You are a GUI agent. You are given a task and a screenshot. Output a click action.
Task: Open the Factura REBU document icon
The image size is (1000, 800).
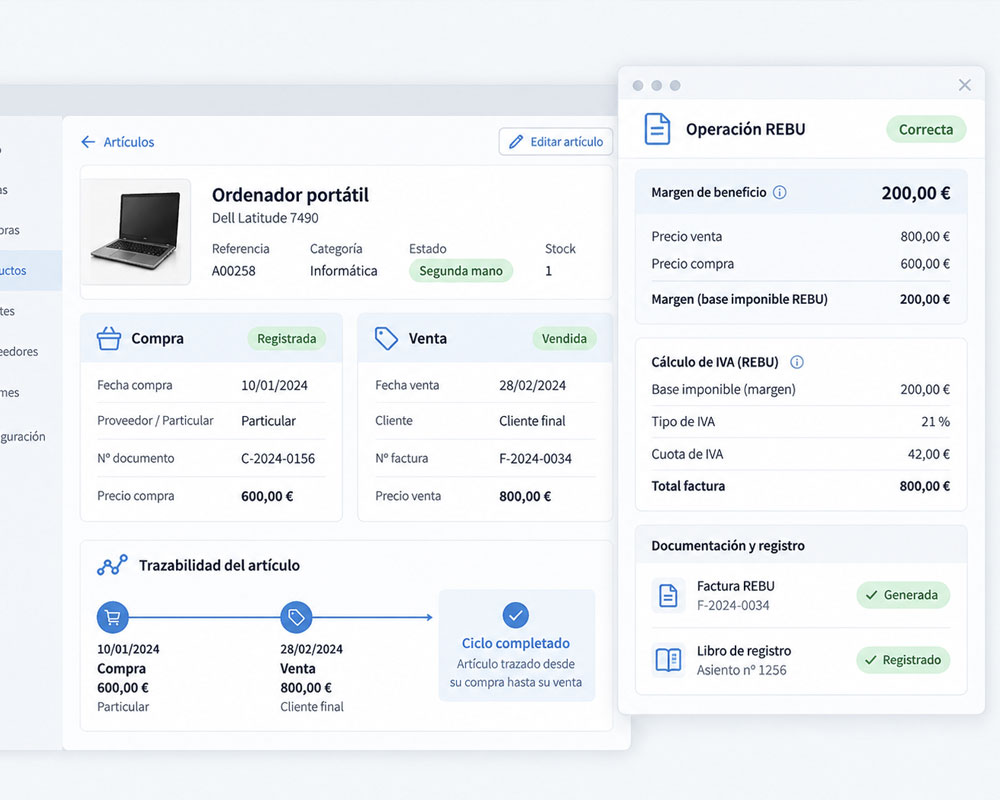[668, 595]
